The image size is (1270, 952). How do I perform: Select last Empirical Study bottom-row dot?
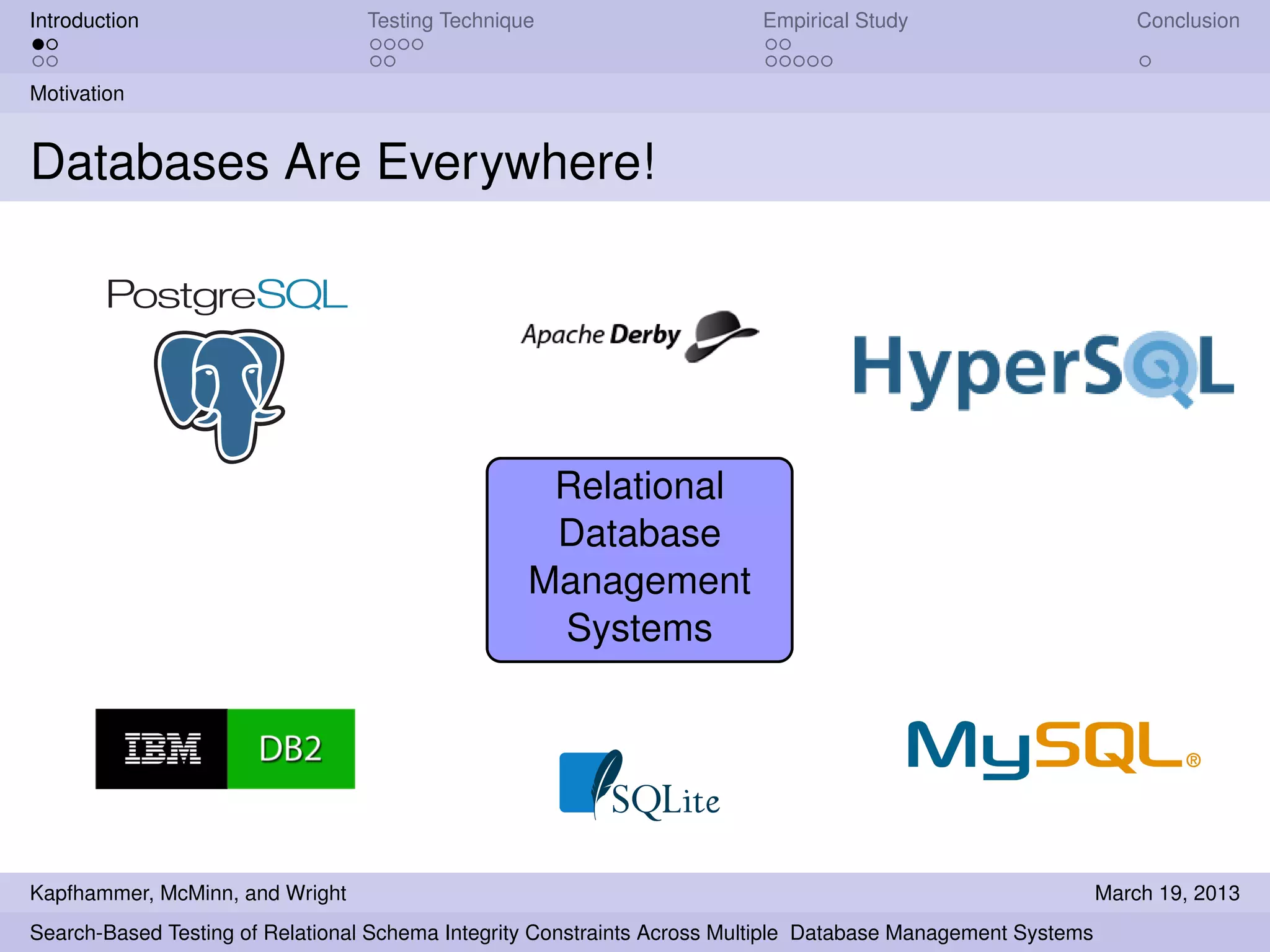point(827,61)
